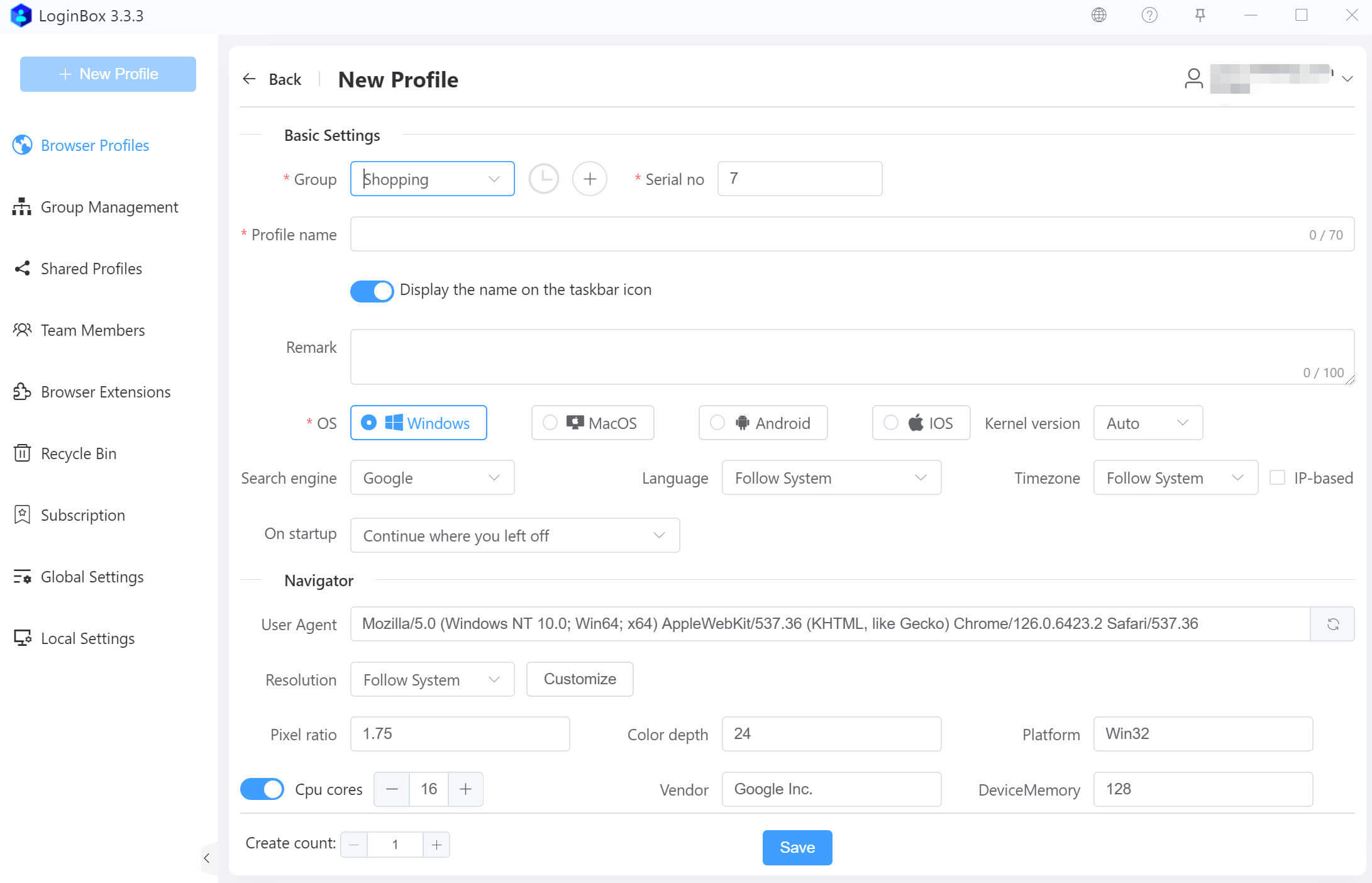Click the Customize resolution button
The height and width of the screenshot is (883, 1372).
(579, 679)
